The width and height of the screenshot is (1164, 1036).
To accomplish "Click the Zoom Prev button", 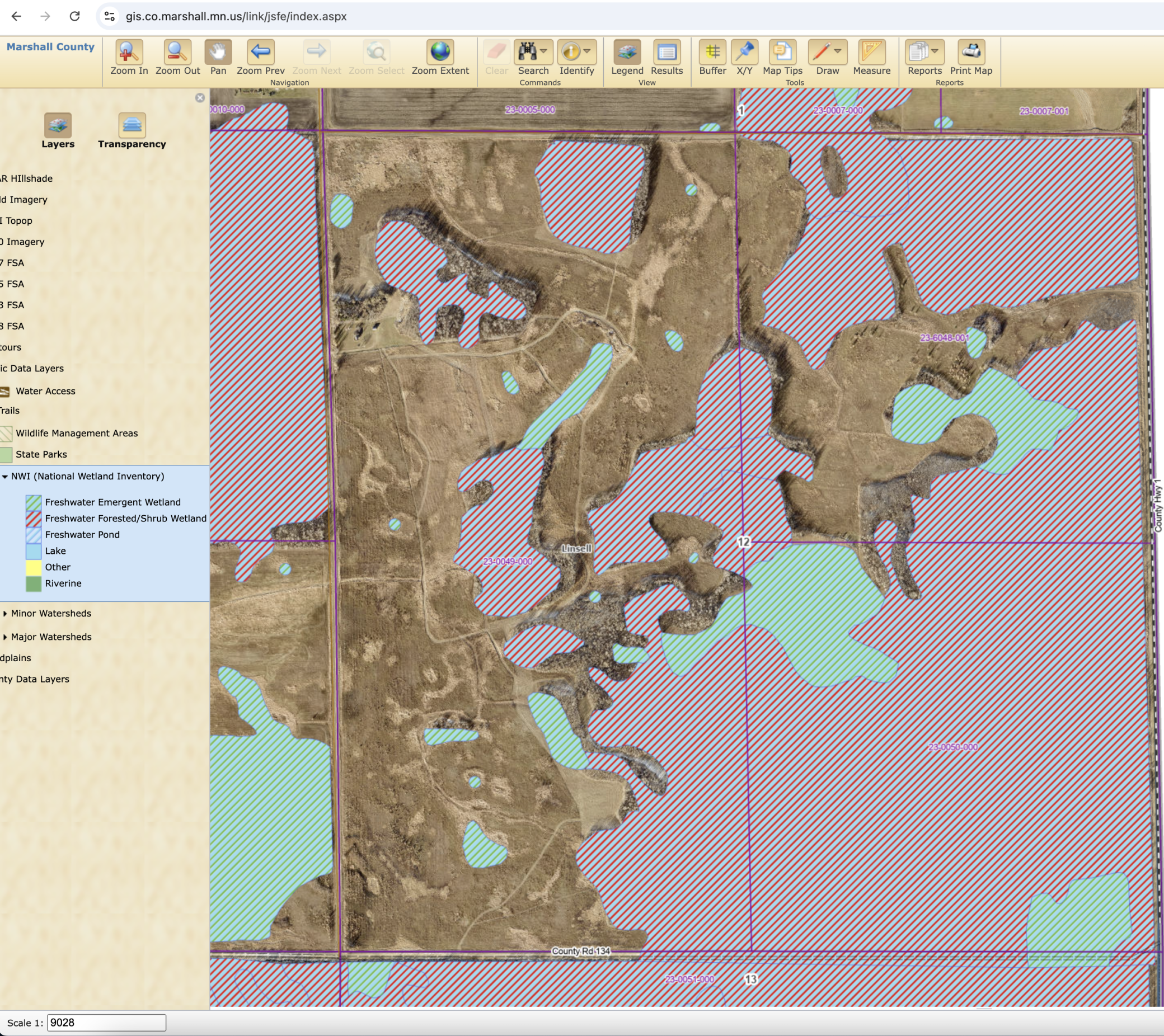I will (x=260, y=53).
